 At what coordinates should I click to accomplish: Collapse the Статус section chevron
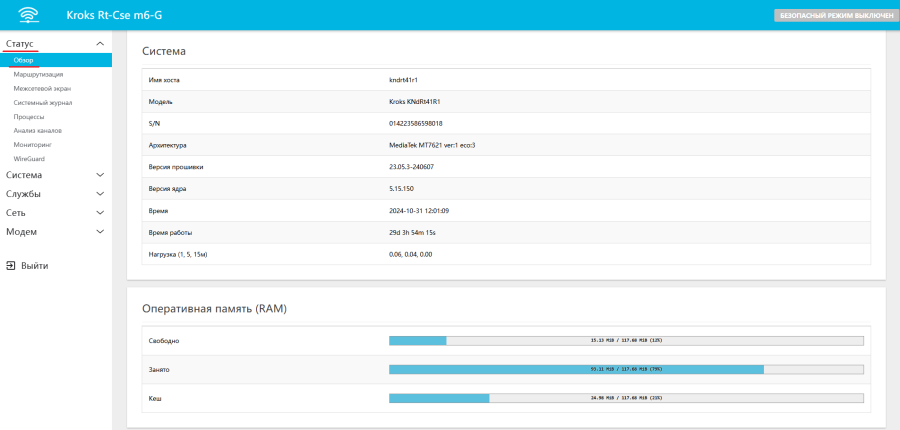[99, 44]
